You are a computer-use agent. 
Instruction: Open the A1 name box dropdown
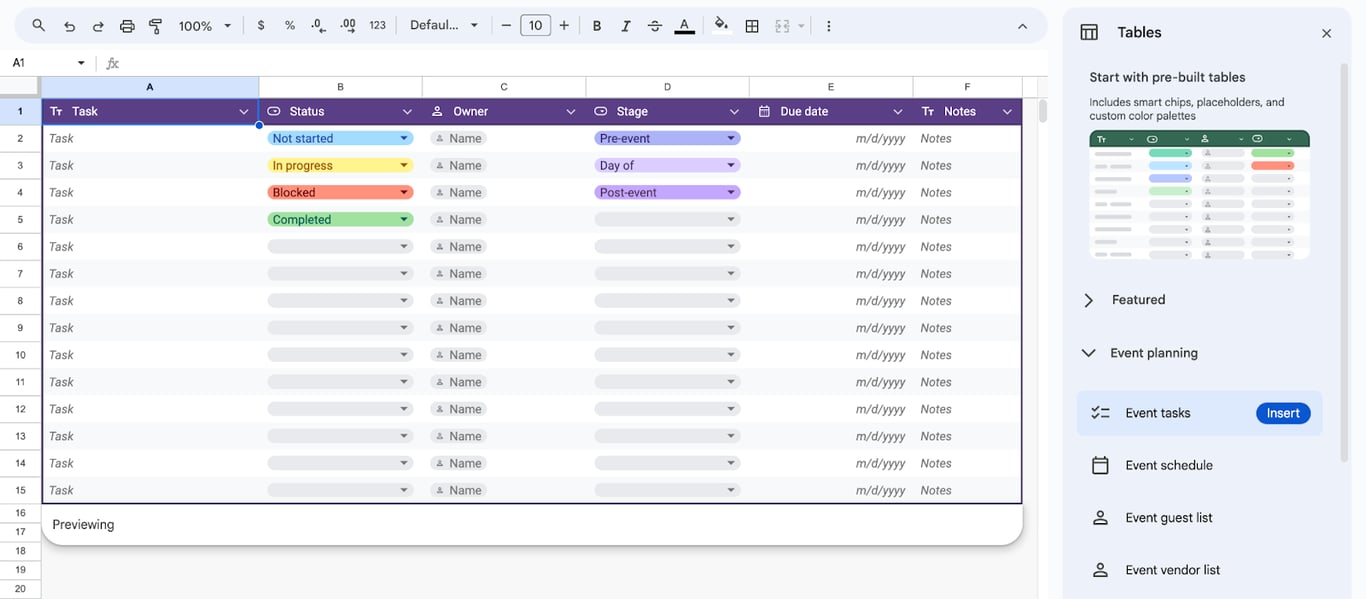click(x=81, y=63)
